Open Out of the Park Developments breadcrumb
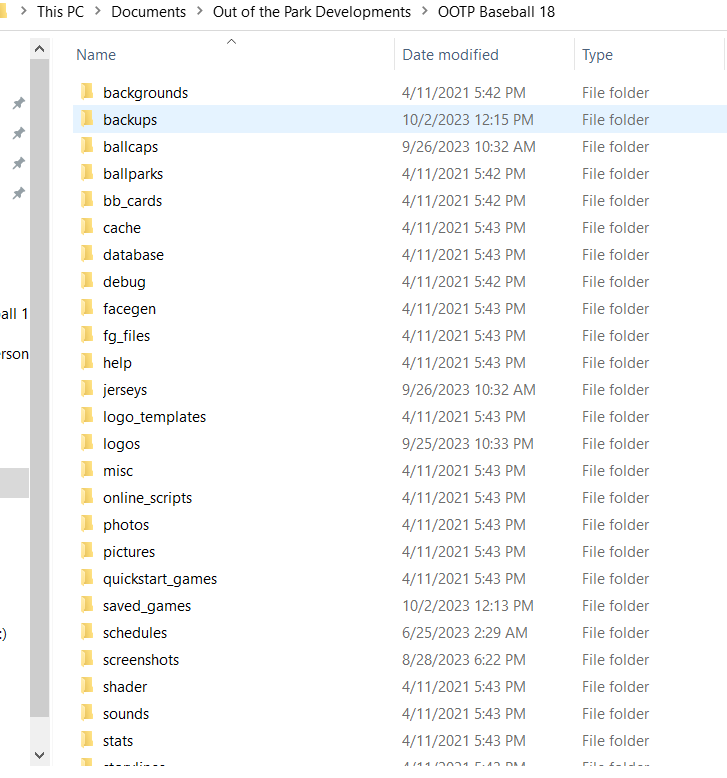 pyautogui.click(x=312, y=11)
